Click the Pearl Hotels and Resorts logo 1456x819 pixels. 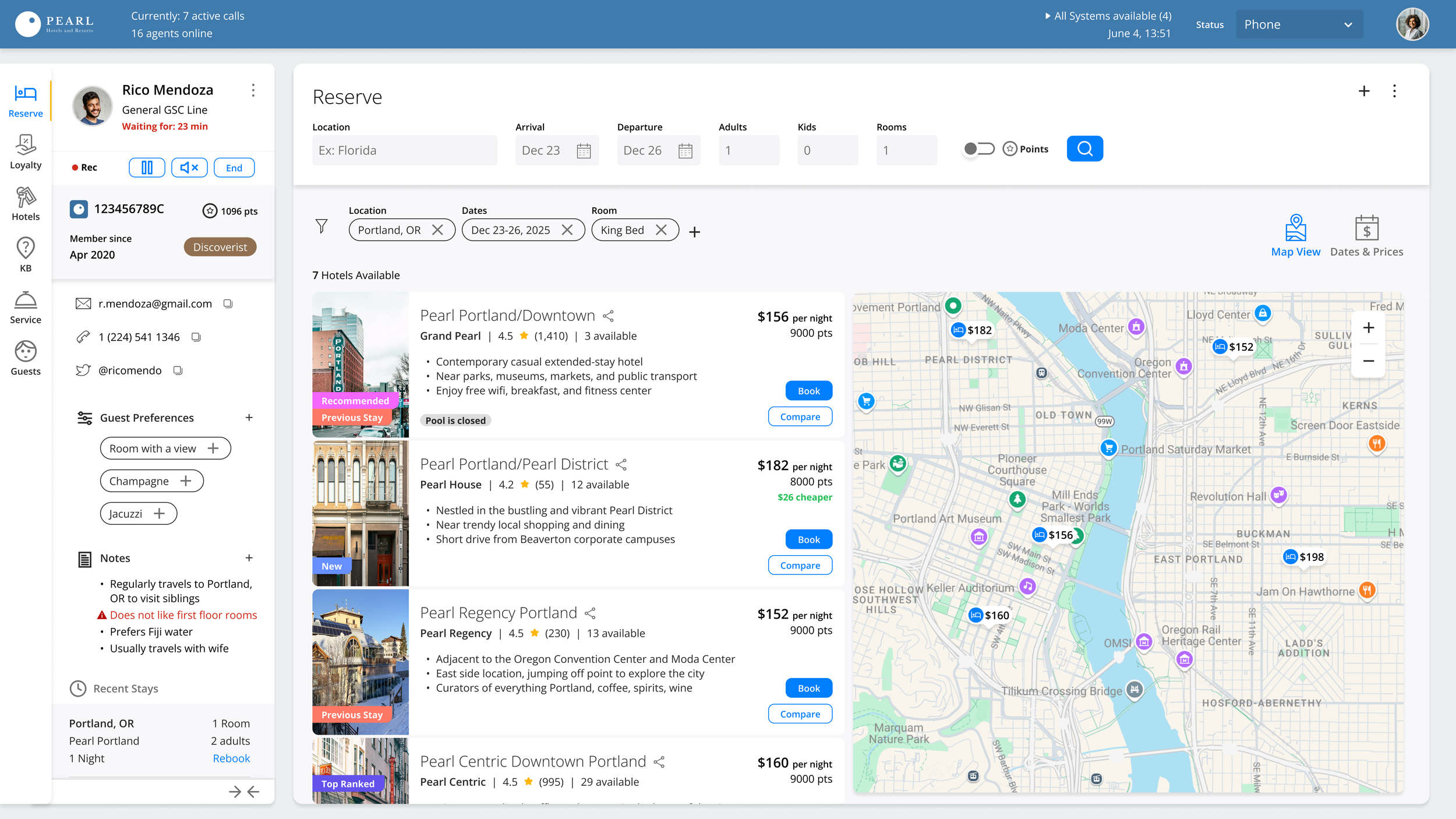(x=54, y=24)
